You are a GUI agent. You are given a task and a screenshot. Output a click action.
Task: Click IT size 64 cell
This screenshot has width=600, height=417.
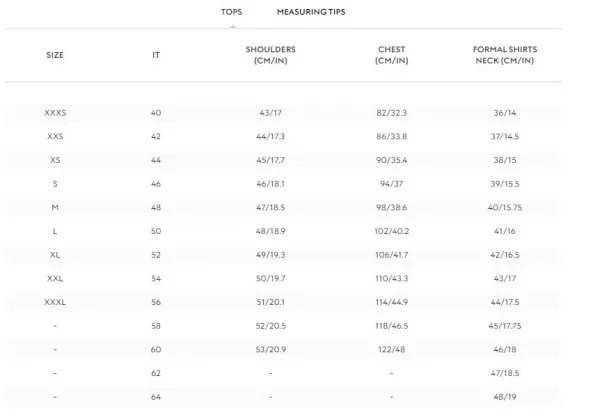[x=156, y=397]
